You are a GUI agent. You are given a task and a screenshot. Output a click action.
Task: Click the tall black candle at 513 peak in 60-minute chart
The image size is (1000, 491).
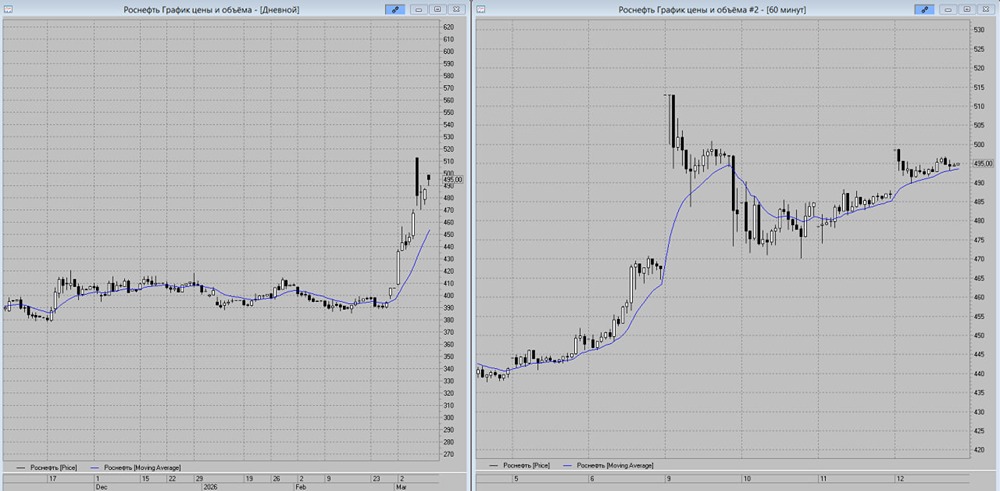point(672,120)
